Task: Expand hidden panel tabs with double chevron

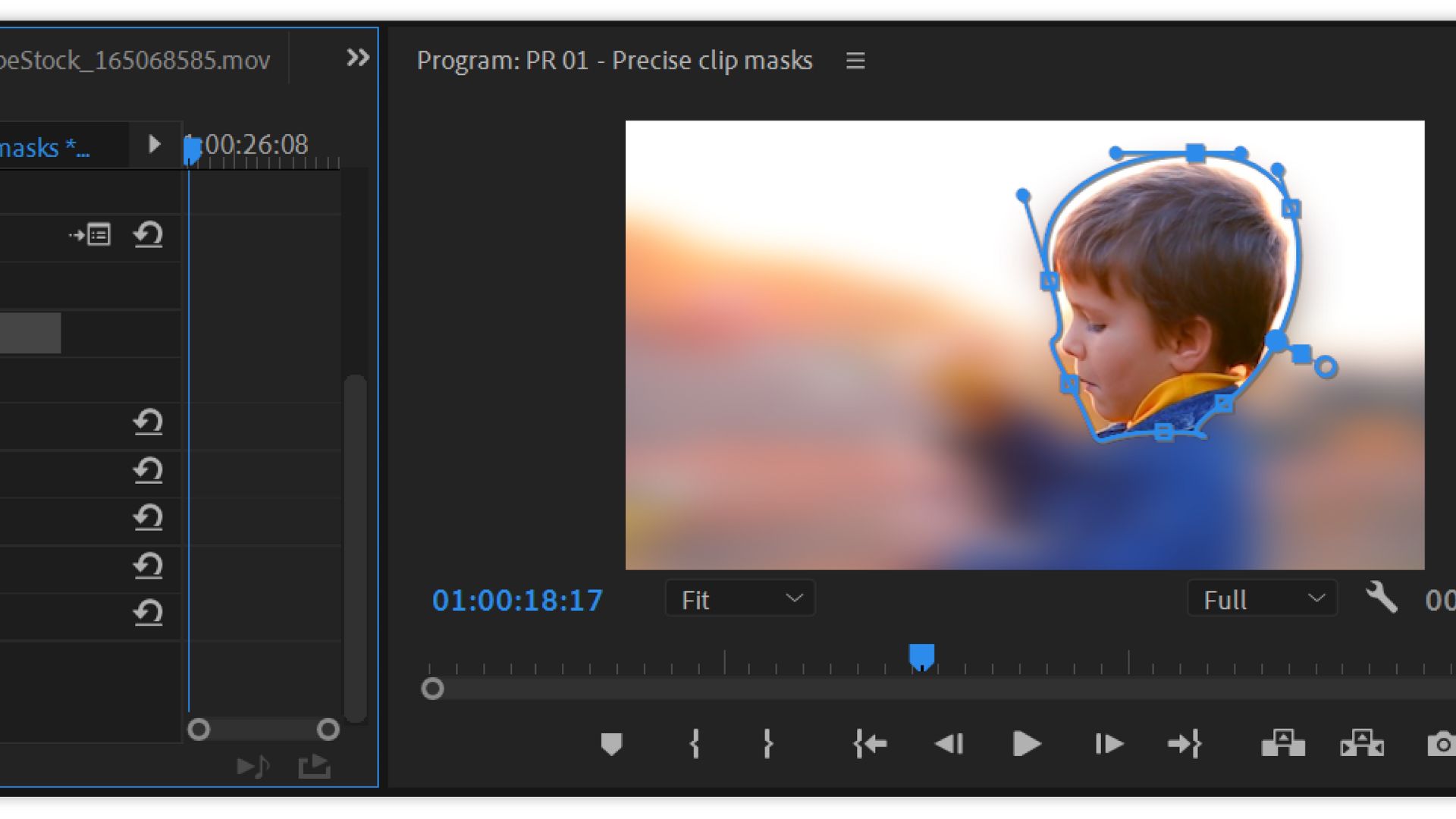Action: (x=358, y=58)
